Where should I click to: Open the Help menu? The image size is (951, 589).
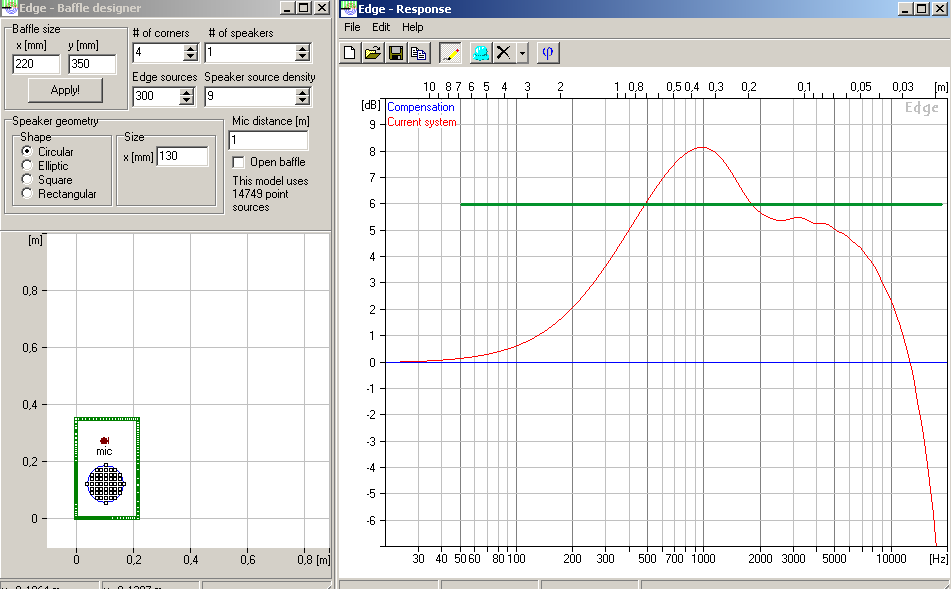pos(412,27)
